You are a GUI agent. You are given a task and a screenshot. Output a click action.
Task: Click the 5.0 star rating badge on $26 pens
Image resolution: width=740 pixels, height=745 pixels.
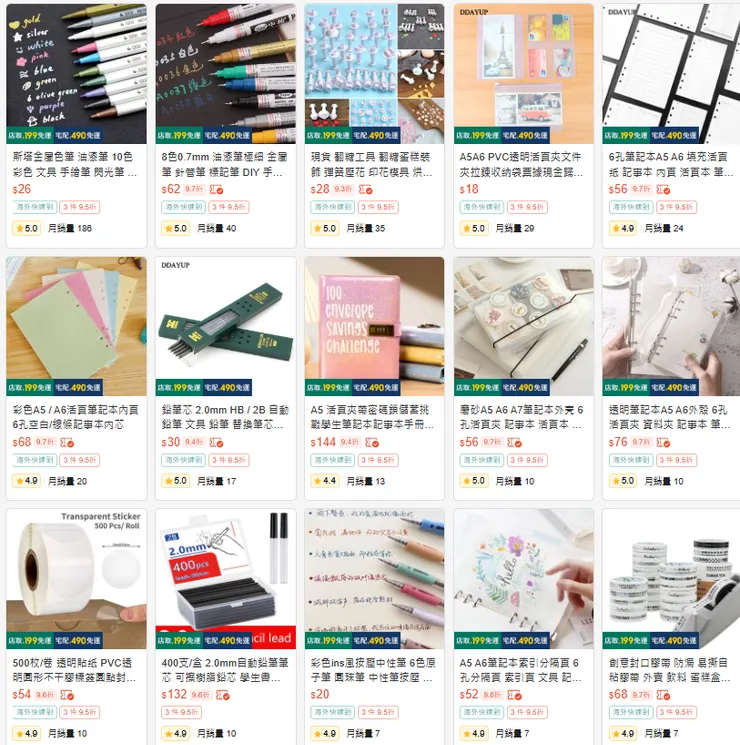coord(27,229)
